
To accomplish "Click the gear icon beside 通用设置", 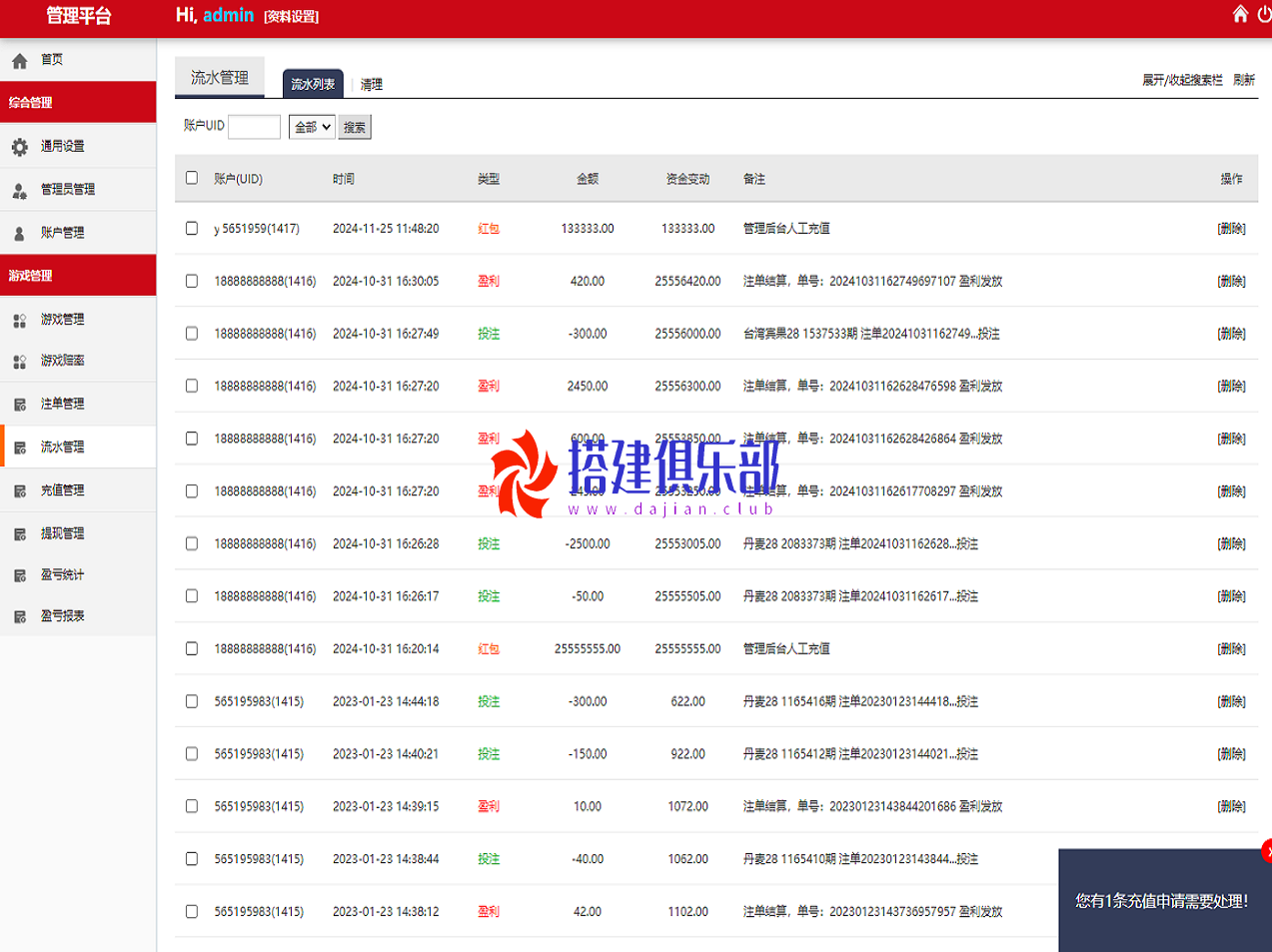I will coord(19,147).
